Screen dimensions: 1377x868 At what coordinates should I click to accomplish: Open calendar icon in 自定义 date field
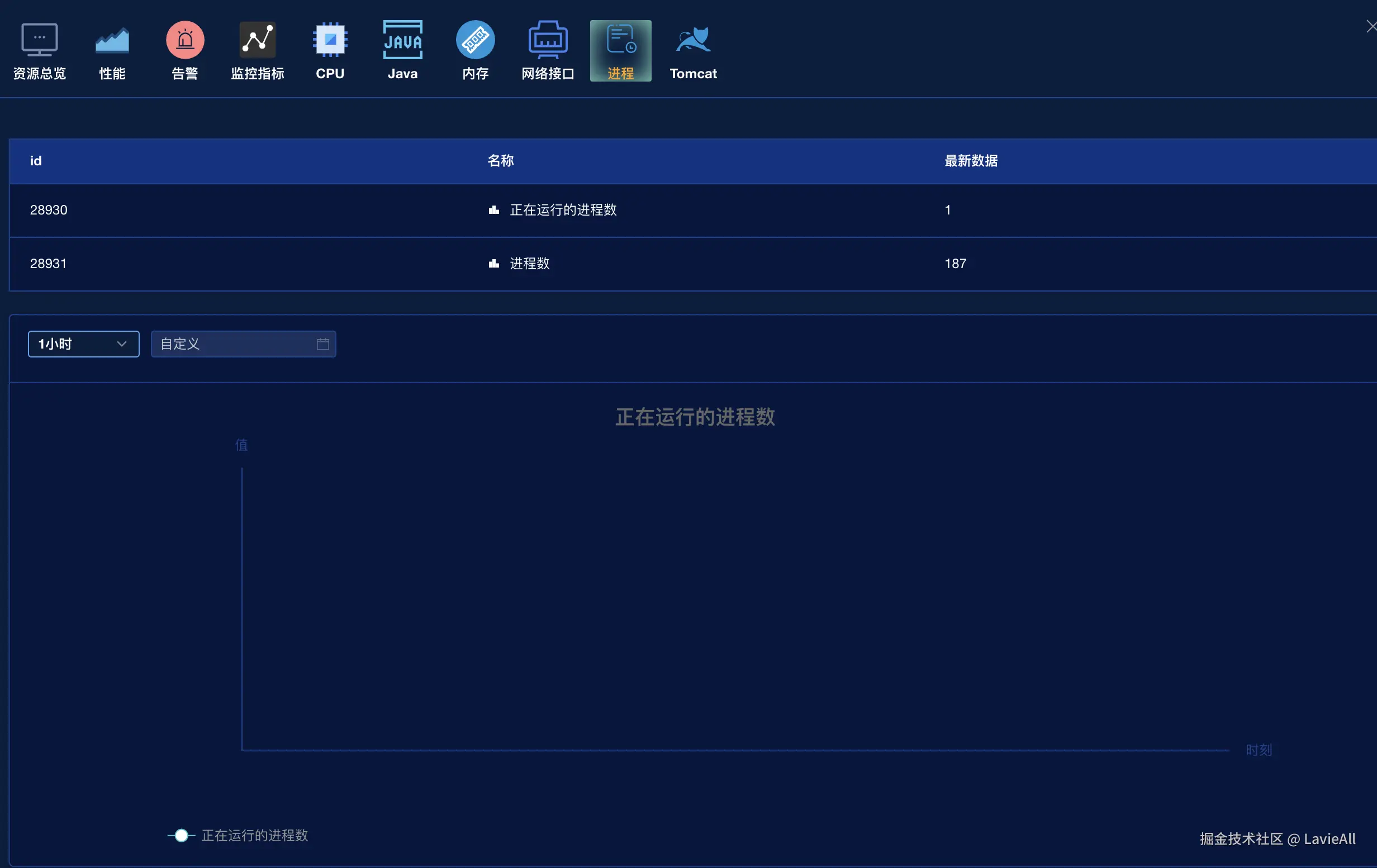322,344
